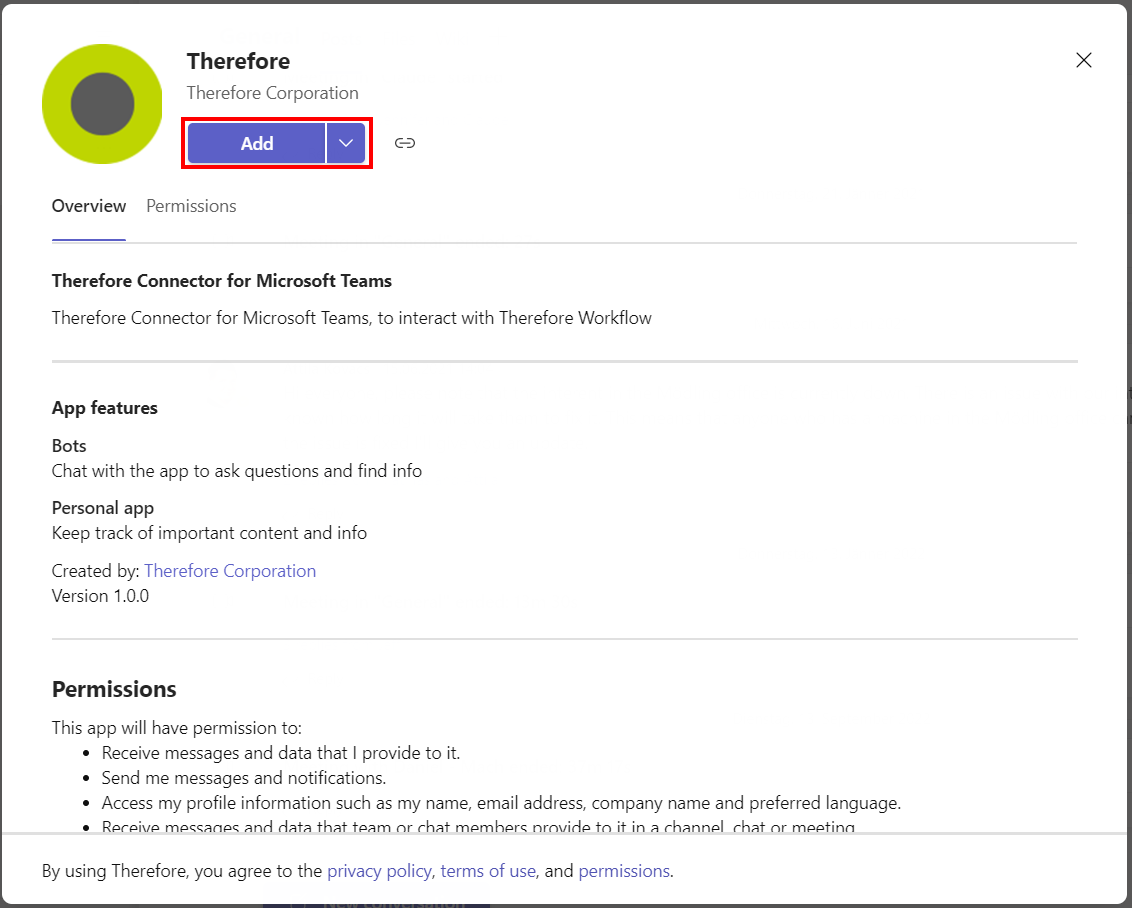The height and width of the screenshot is (908, 1132).
Task: Click the Version 1.0.0 text
Action: coord(100,596)
